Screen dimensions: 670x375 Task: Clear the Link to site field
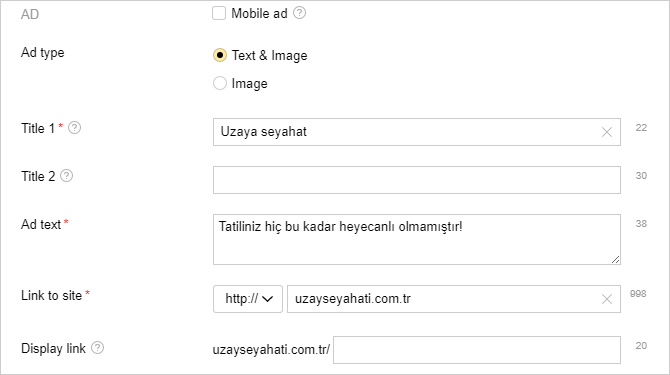tap(607, 299)
